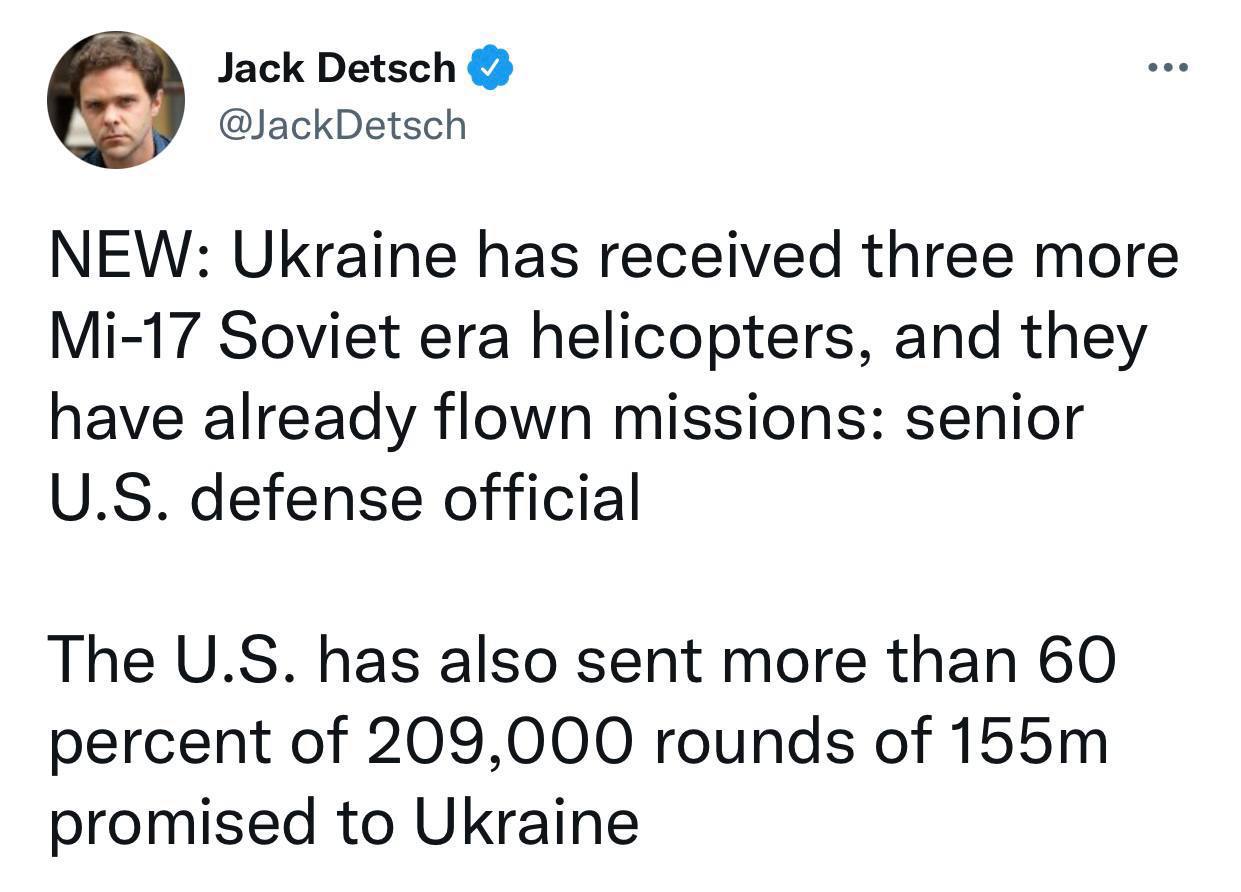Image resolution: width=1241 pixels, height=892 pixels.
Task: Click the verification checkmark next to the name
Action: pyautogui.click(x=492, y=67)
